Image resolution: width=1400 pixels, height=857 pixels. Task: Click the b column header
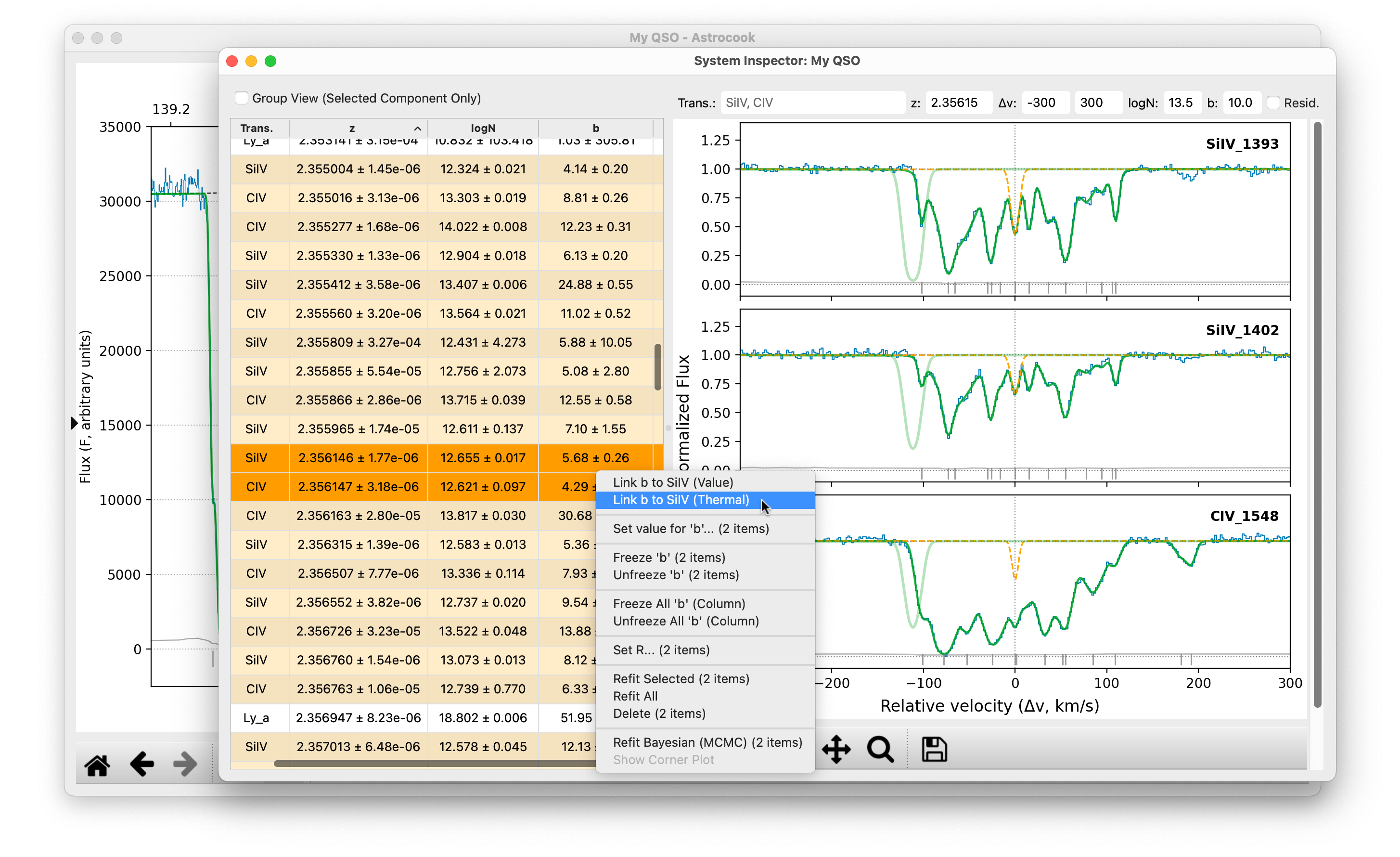tap(595, 129)
